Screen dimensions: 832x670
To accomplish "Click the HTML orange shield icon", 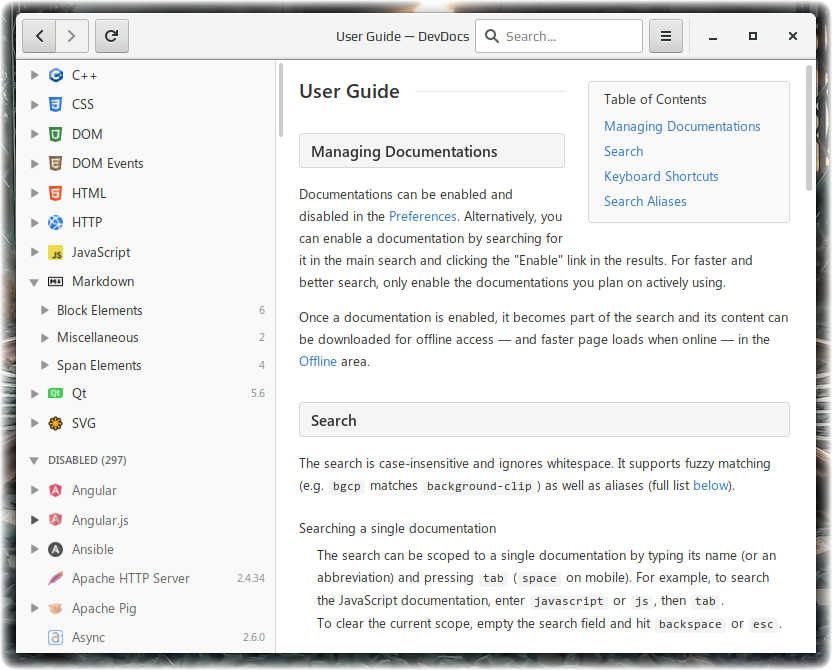I will click(56, 193).
